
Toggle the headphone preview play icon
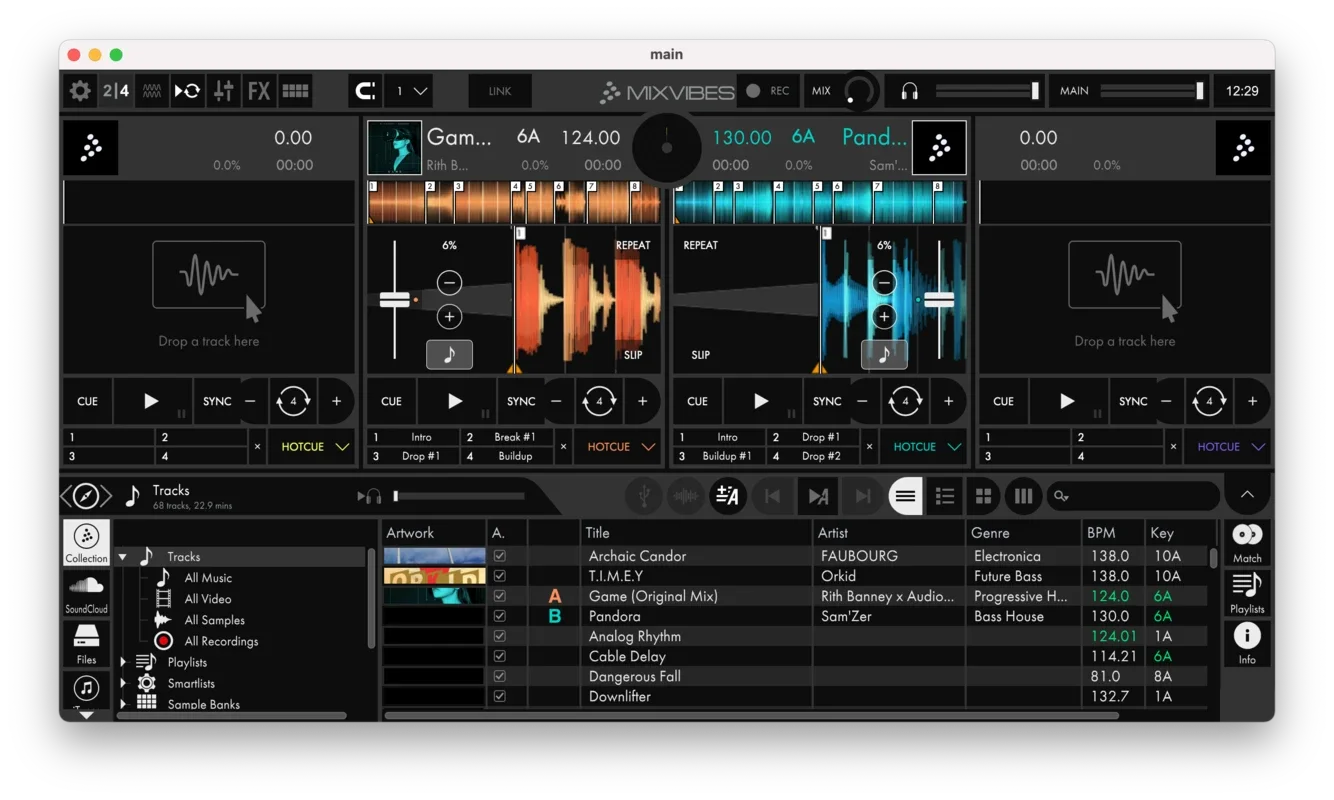[369, 496]
